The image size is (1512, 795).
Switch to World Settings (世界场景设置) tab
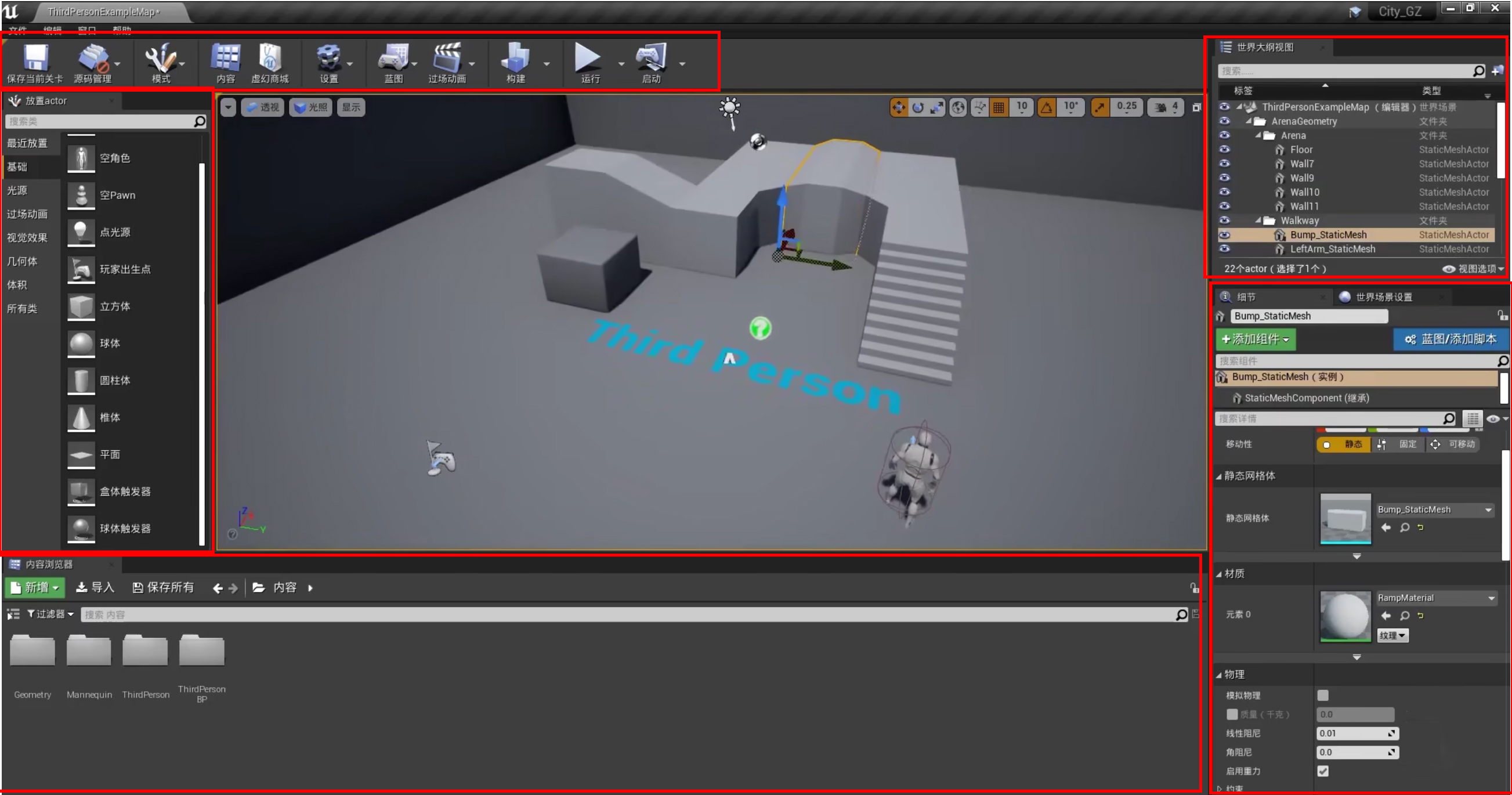click(x=1383, y=297)
